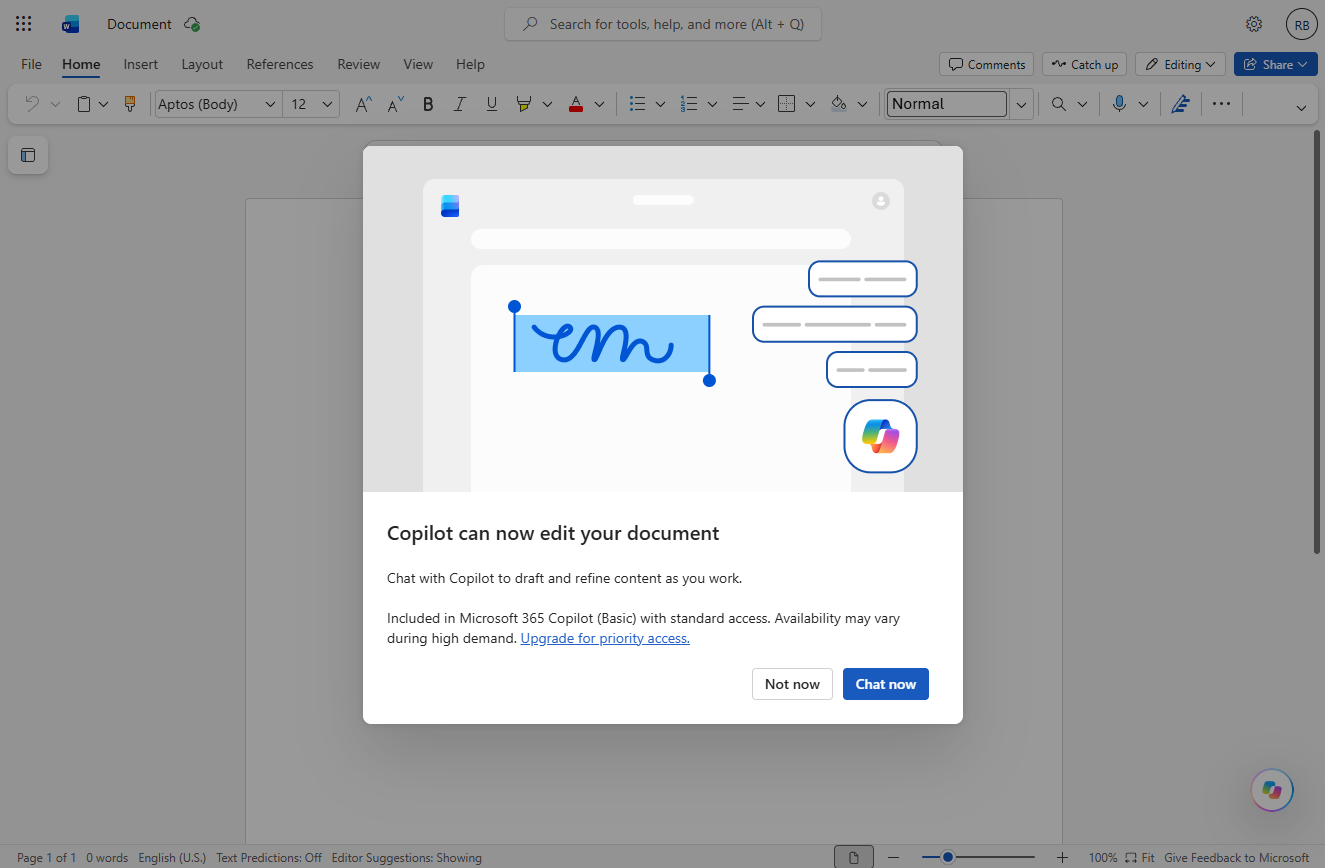The image size is (1325, 868).
Task: Open the app launcher waffle icon
Action: 24,24
